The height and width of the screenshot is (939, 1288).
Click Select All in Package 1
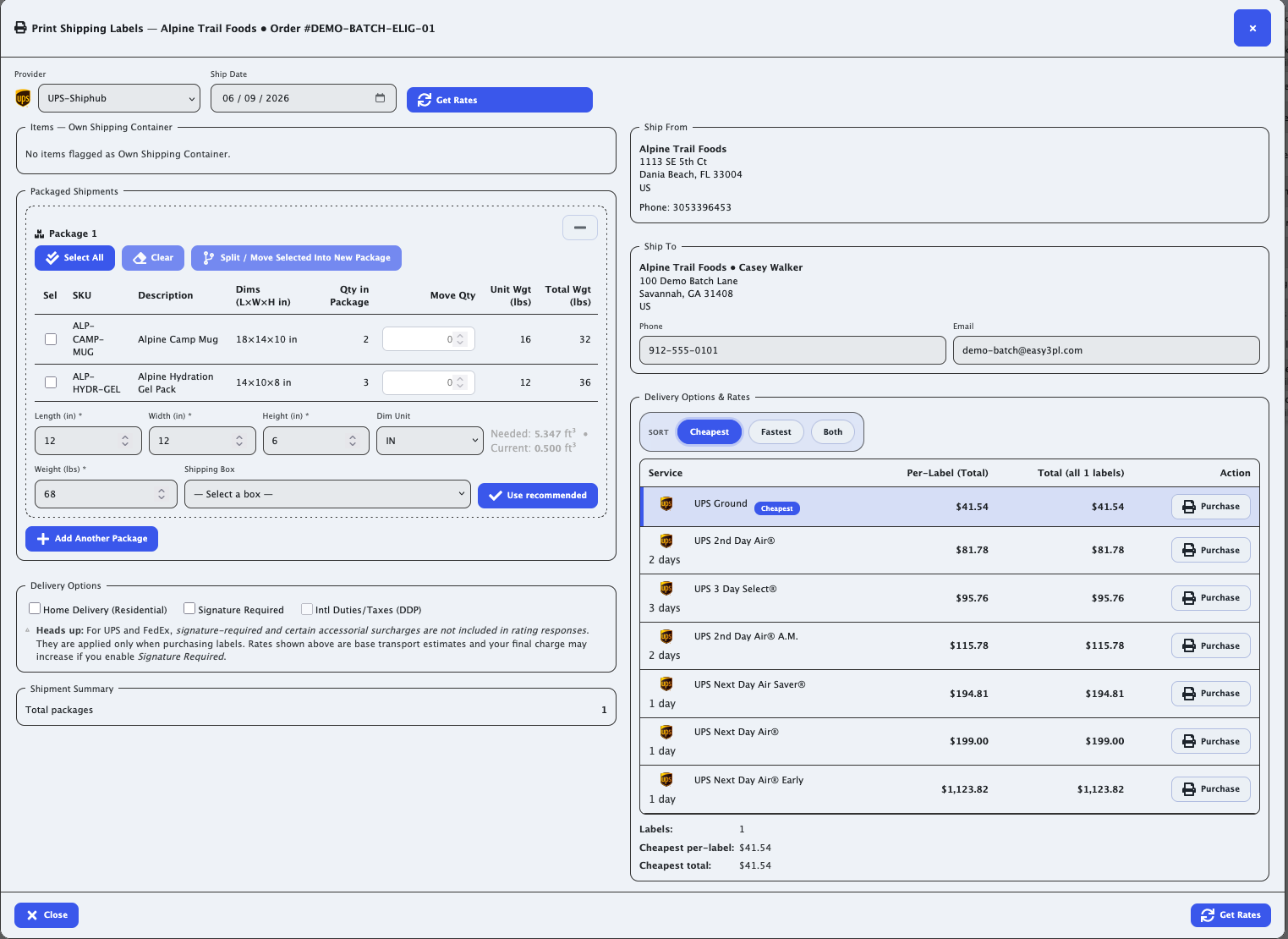point(74,257)
